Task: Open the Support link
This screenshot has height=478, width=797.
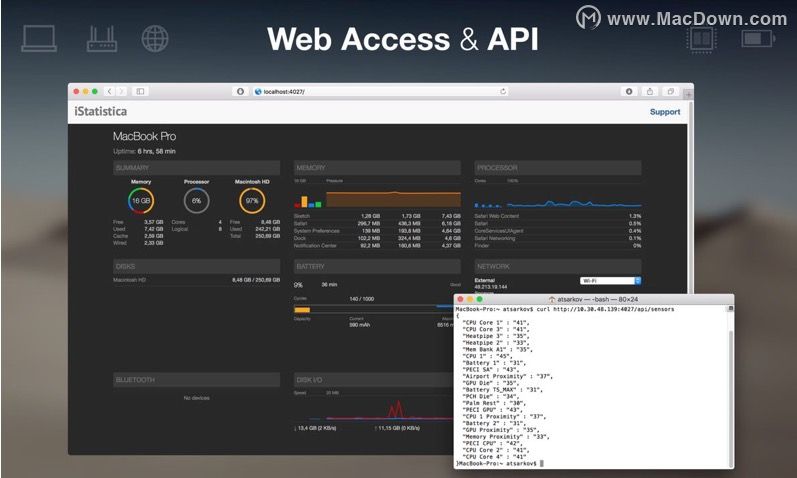Action: [665, 112]
